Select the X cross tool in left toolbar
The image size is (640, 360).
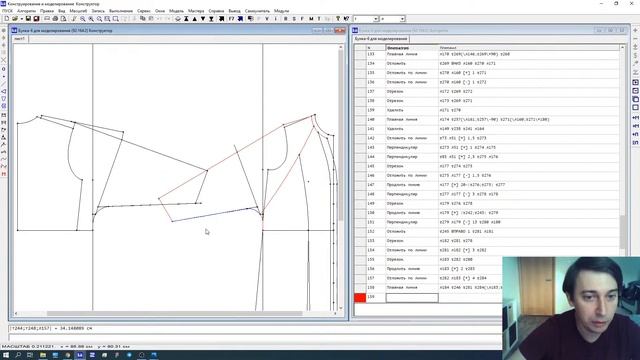[4, 60]
